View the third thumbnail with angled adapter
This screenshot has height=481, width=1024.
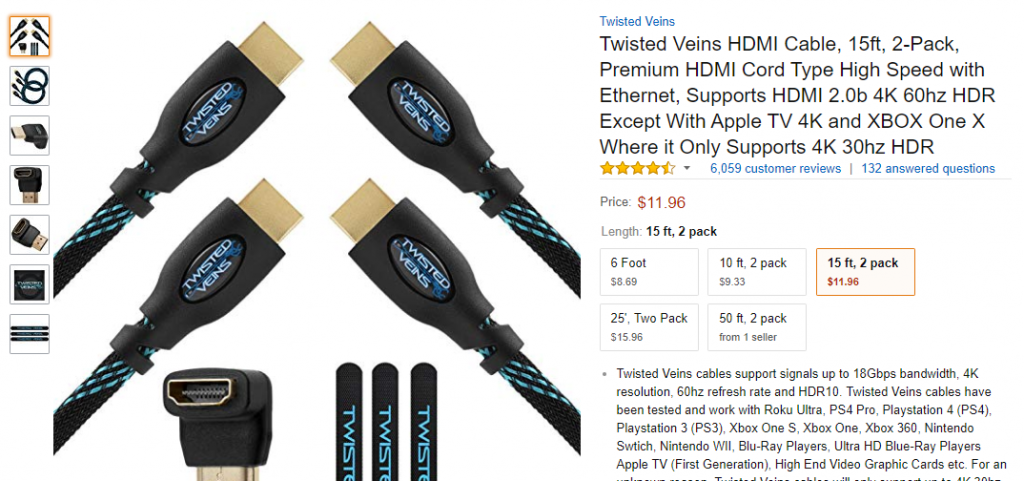coord(29,135)
